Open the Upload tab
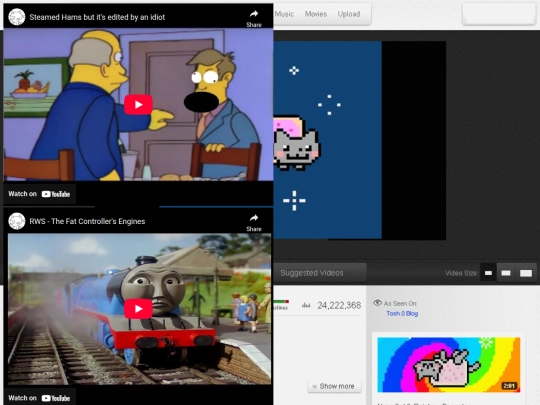The image size is (540, 405). 349,14
